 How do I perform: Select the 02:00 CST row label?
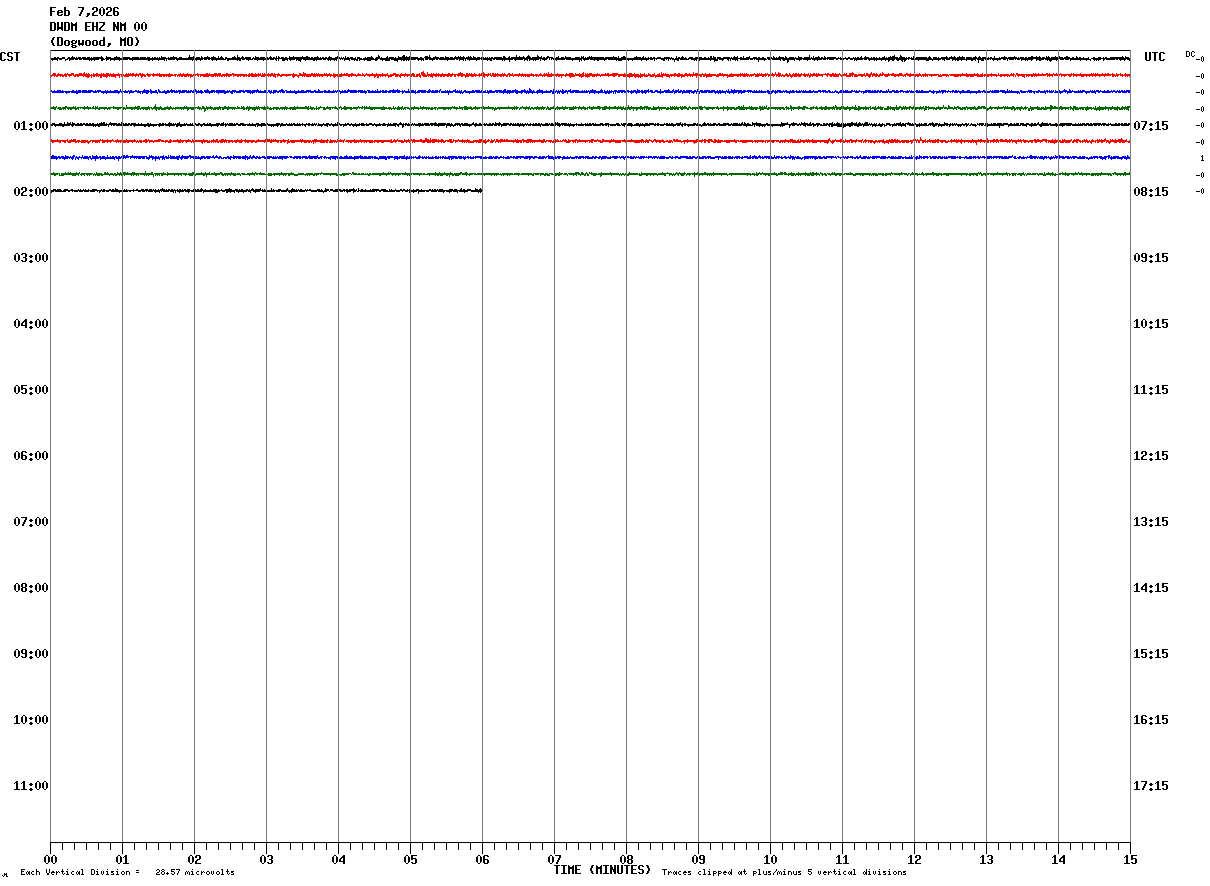(x=31, y=192)
